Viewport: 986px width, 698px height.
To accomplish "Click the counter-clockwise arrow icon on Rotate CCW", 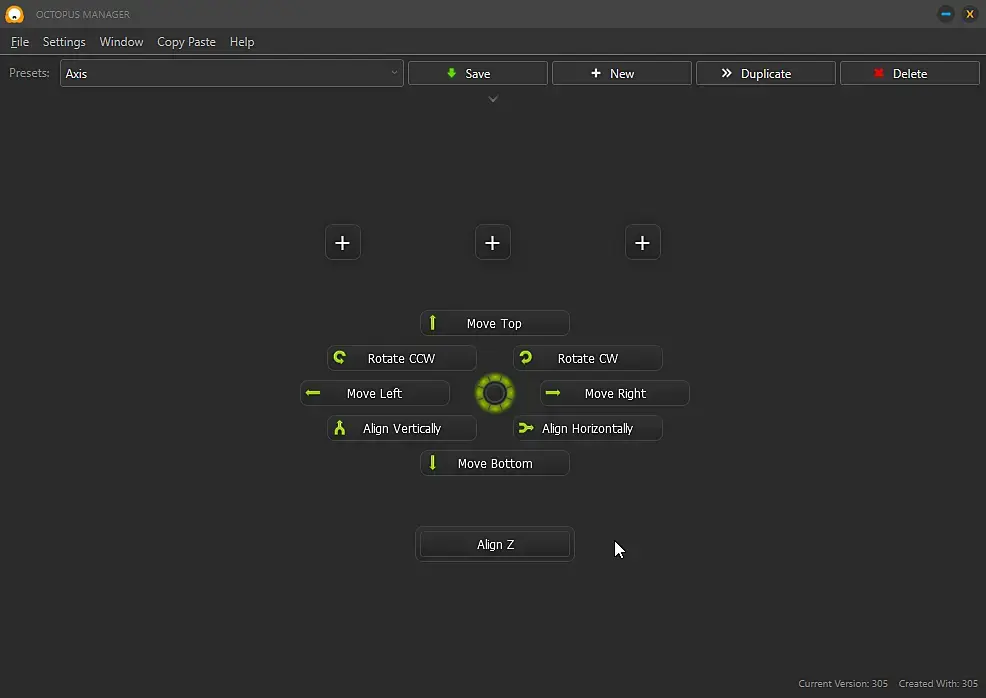I will point(340,358).
